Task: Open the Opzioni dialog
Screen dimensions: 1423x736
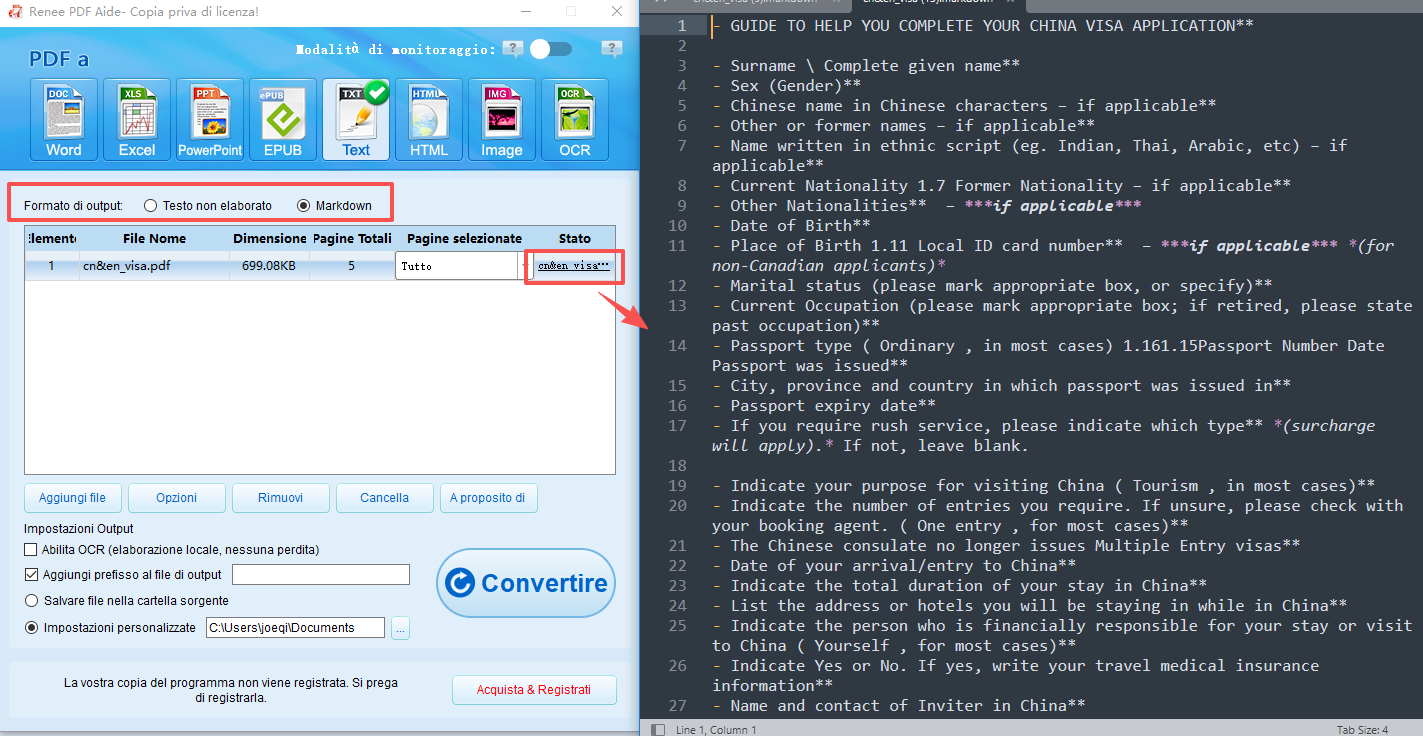Action: [176, 497]
